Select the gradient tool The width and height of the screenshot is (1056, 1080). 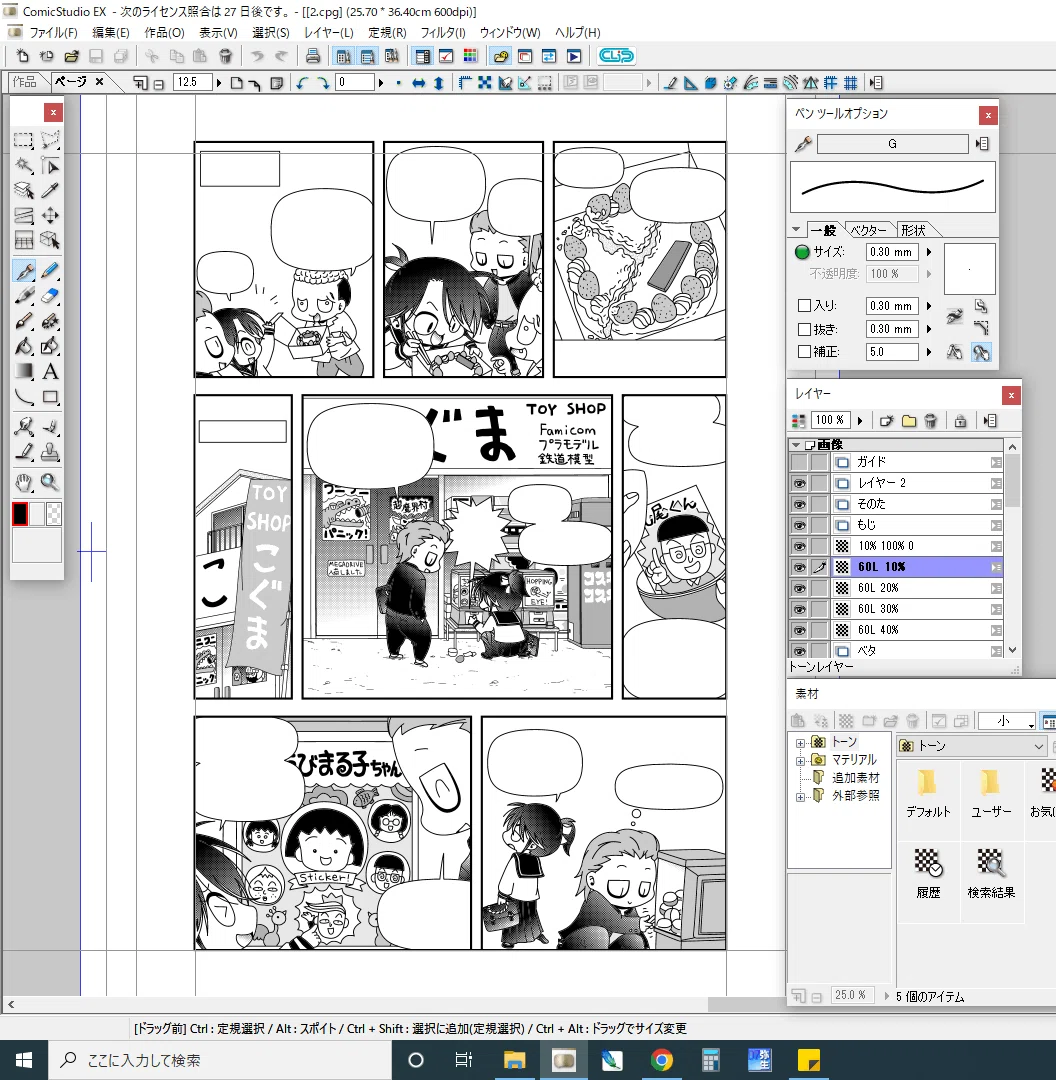click(x=23, y=371)
